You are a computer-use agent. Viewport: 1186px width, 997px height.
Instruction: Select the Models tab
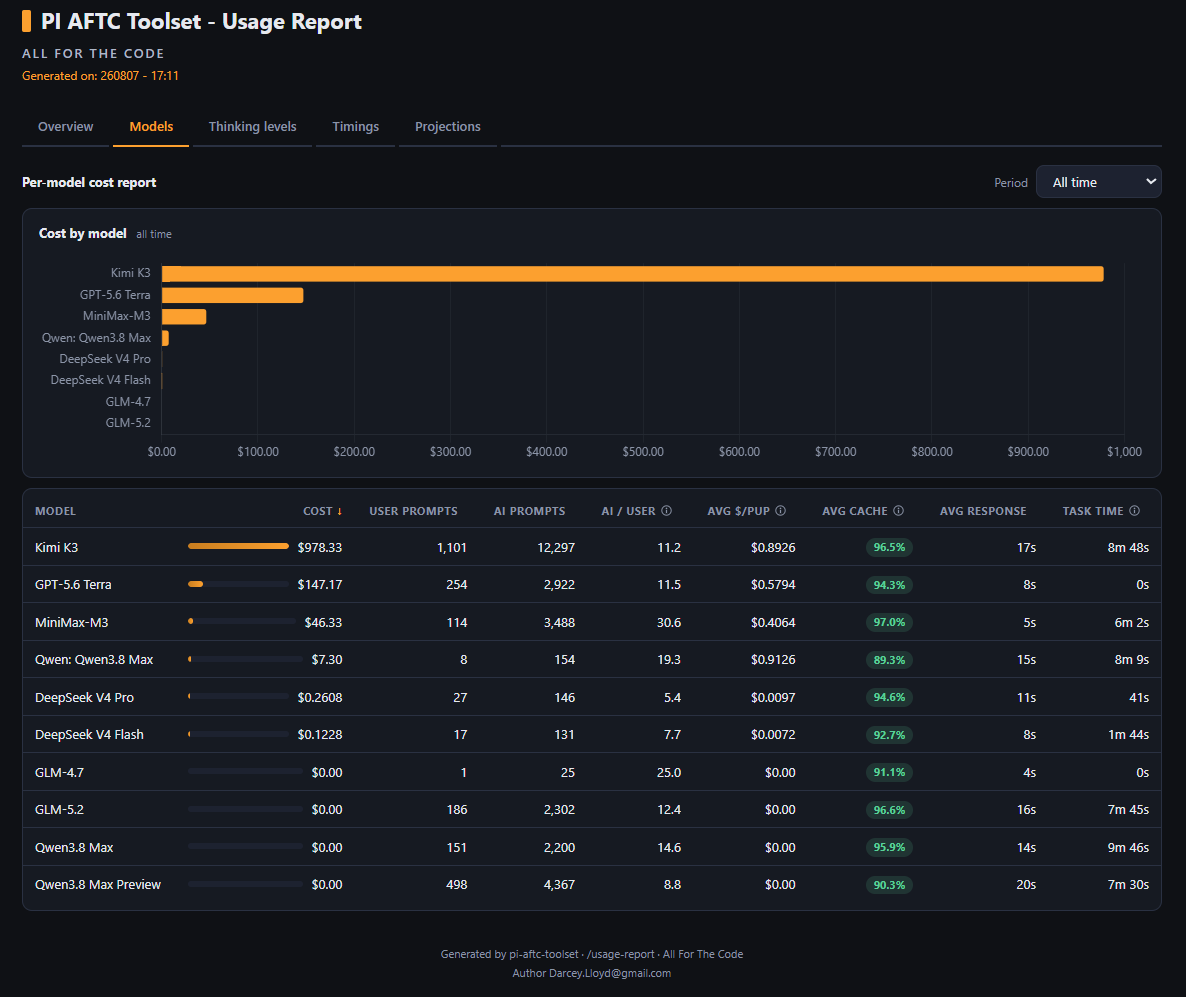pos(151,126)
